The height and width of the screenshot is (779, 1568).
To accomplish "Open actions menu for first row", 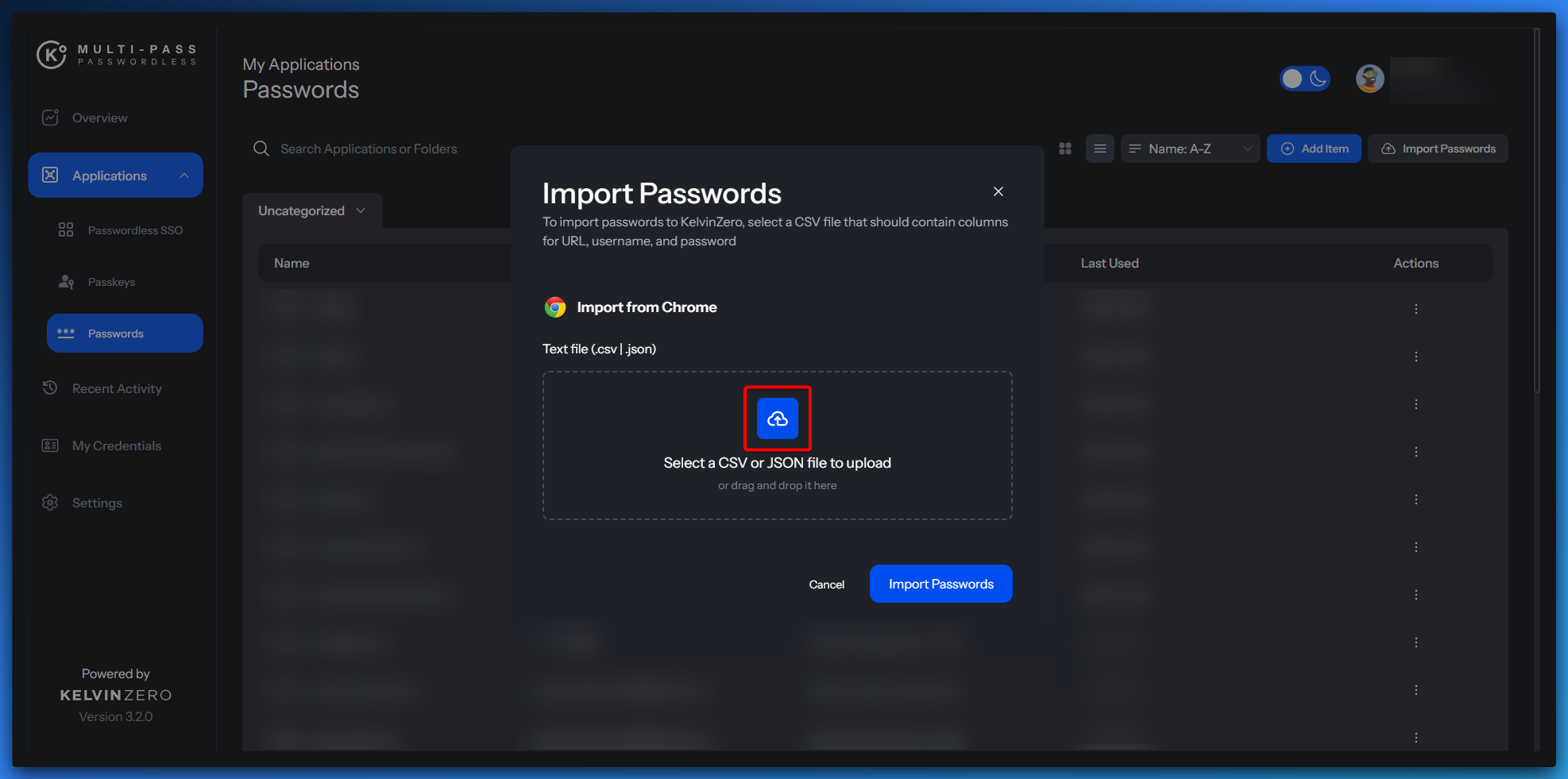I will [x=1415, y=309].
